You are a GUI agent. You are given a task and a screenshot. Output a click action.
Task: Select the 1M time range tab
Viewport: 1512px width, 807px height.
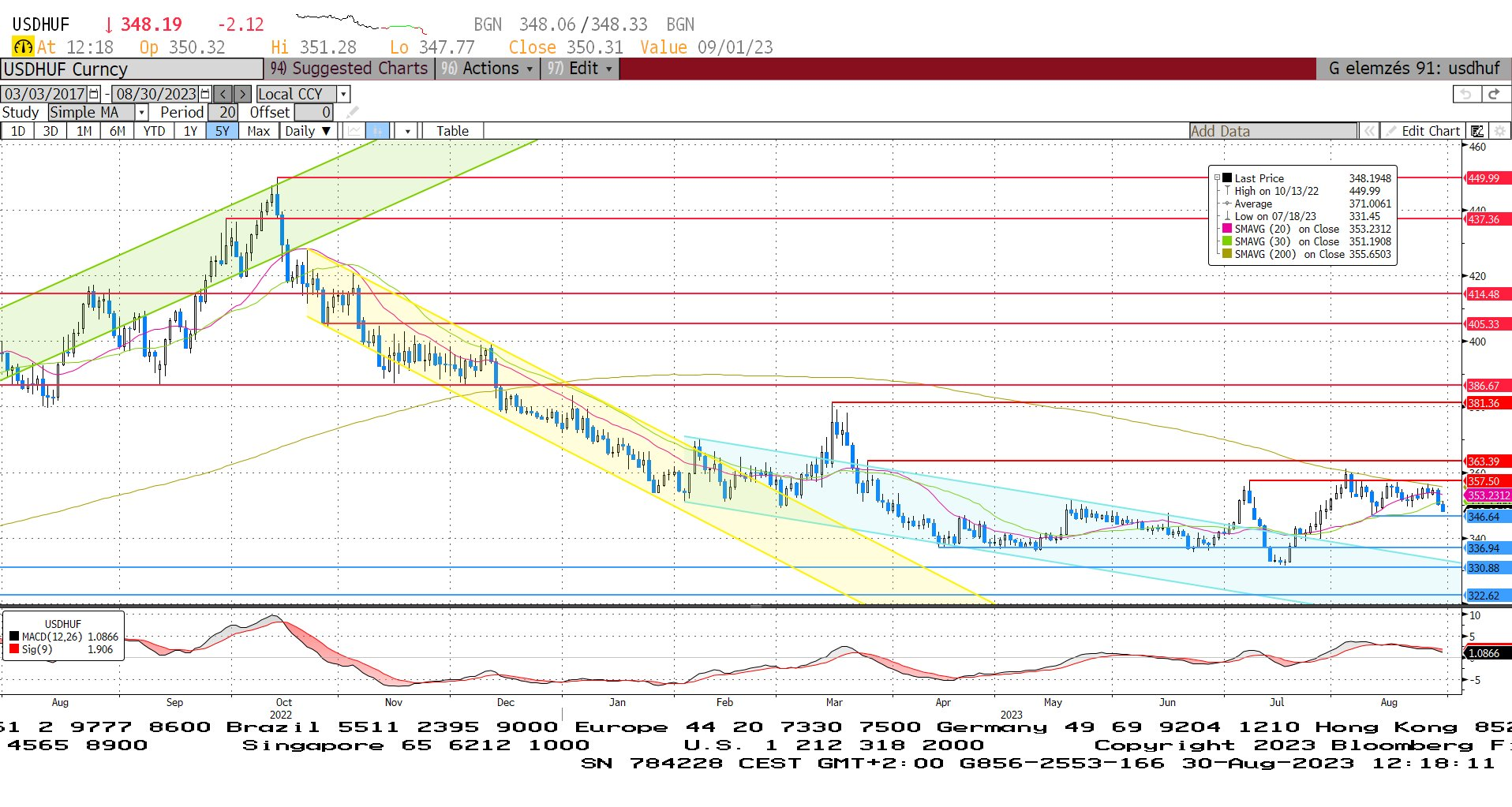coord(84,131)
